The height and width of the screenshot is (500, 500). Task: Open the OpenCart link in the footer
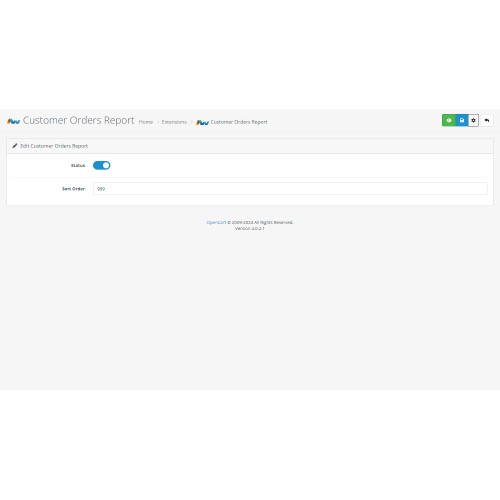[x=216, y=222]
